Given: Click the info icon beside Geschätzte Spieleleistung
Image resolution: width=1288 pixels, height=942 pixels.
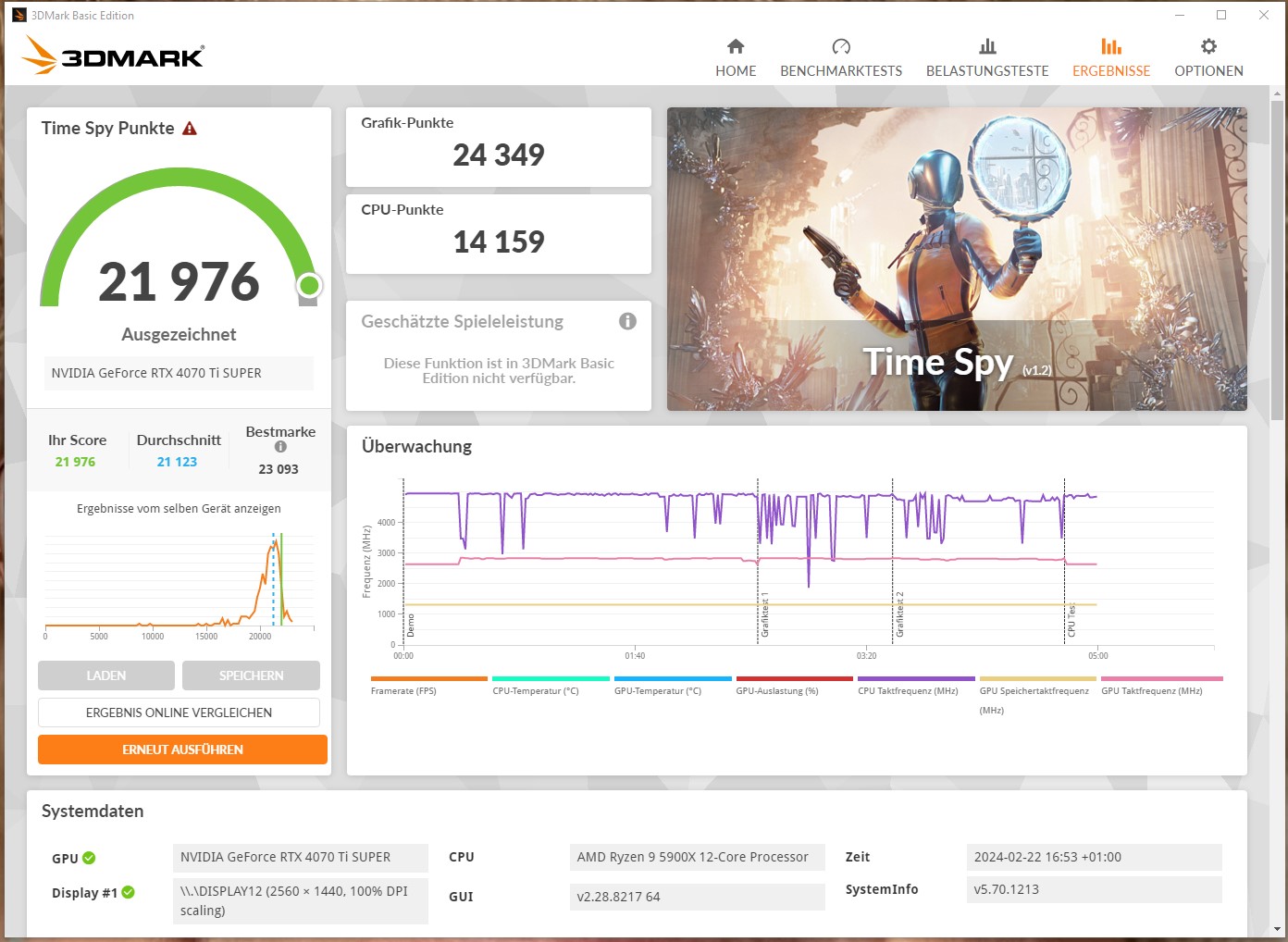Looking at the screenshot, I should pyautogui.click(x=627, y=321).
